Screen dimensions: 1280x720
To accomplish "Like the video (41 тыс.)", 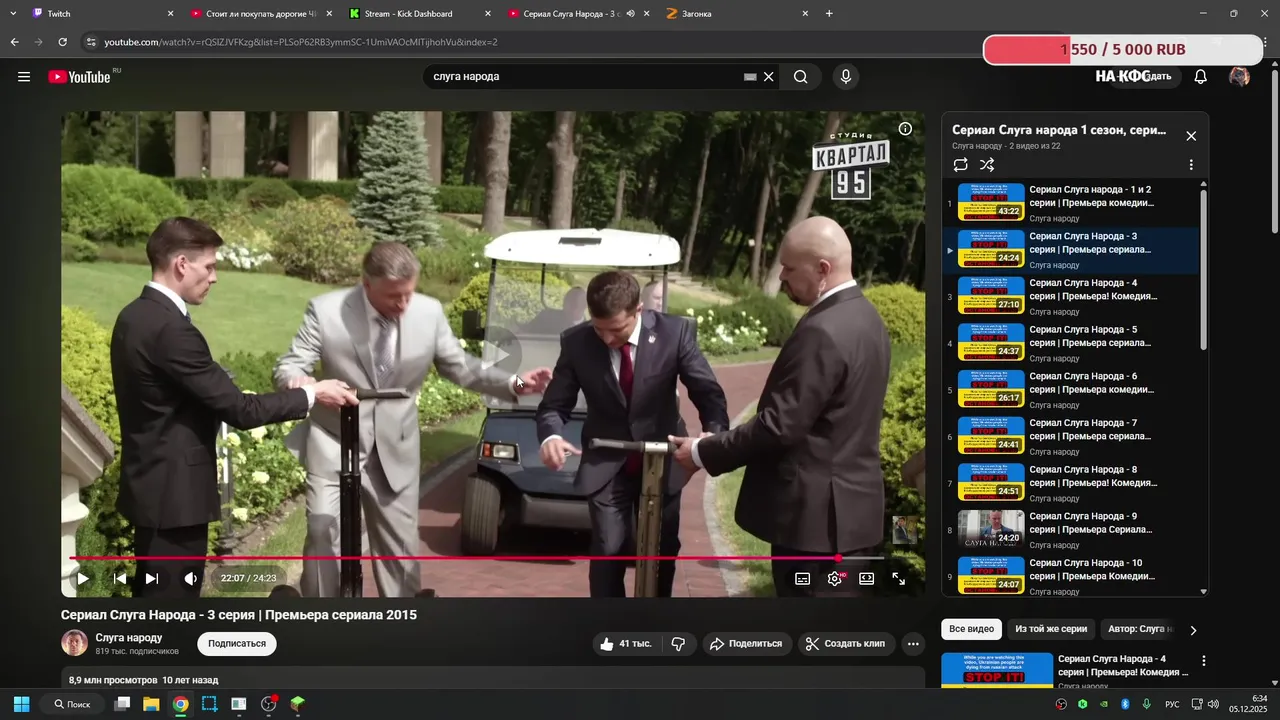I will click(x=626, y=644).
